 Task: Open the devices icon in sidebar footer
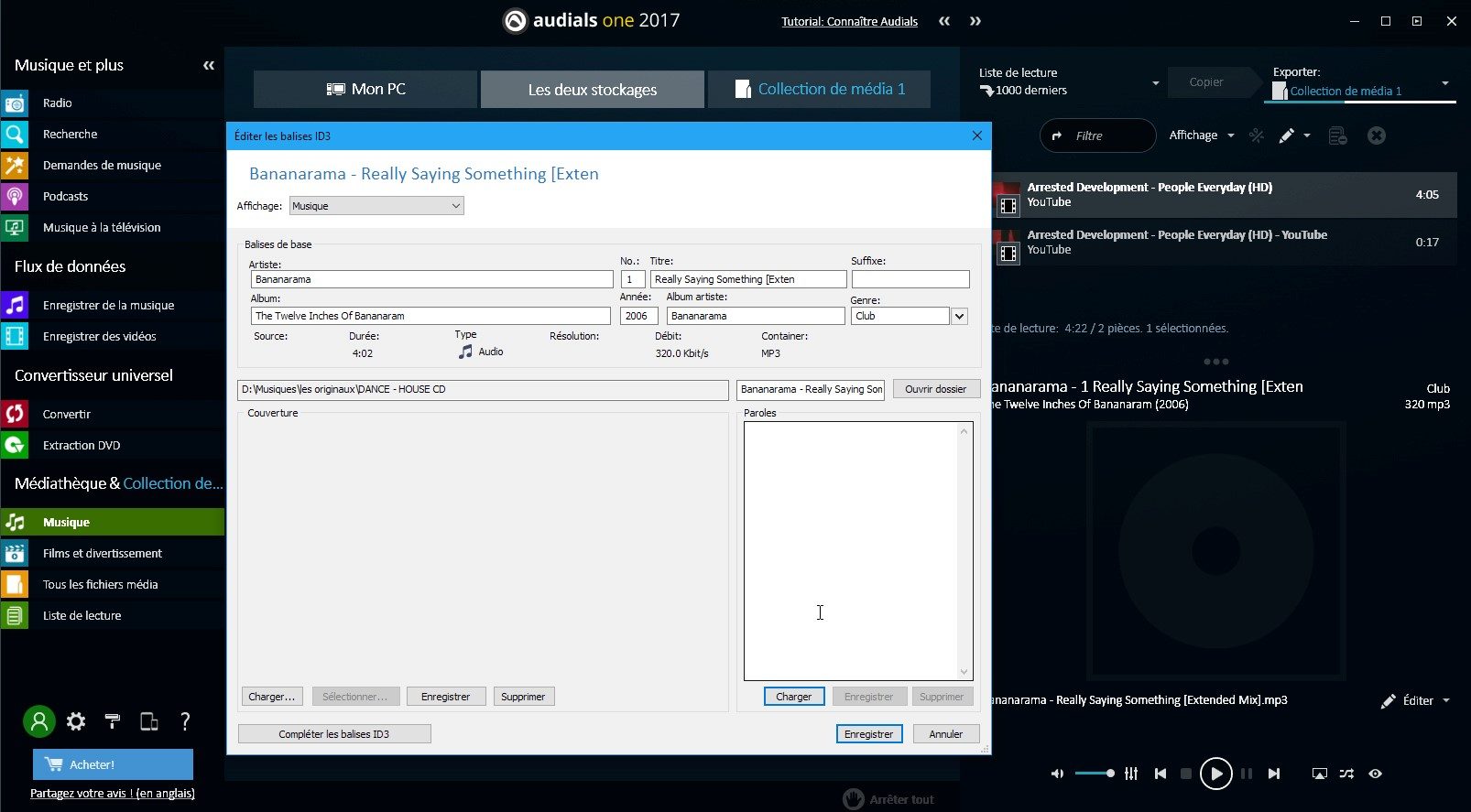point(148,721)
